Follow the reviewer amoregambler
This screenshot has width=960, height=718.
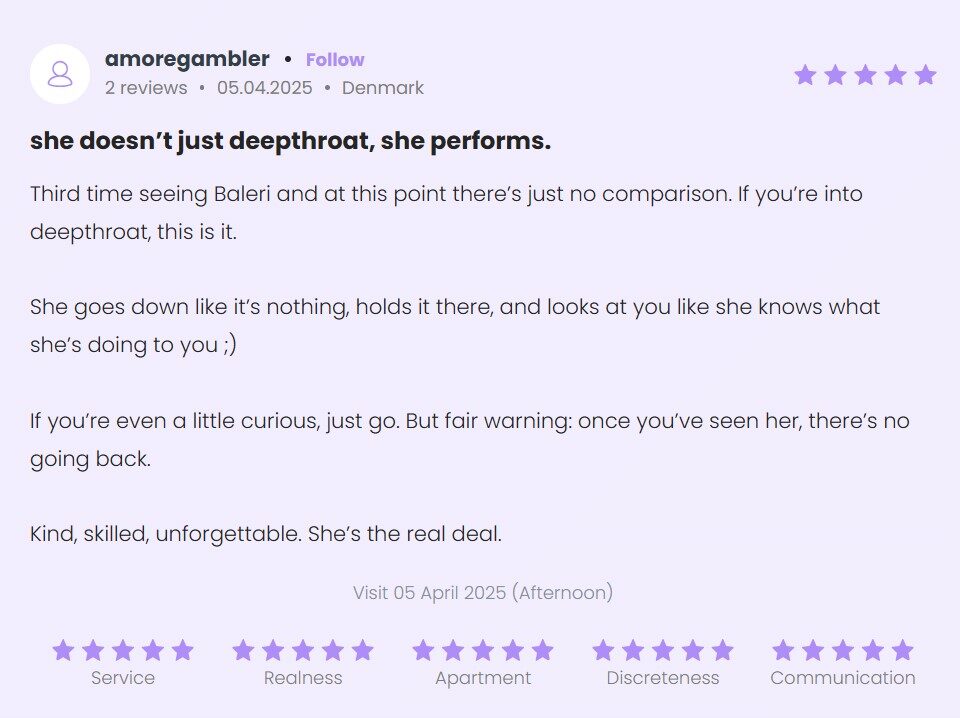pyautogui.click(x=335, y=60)
